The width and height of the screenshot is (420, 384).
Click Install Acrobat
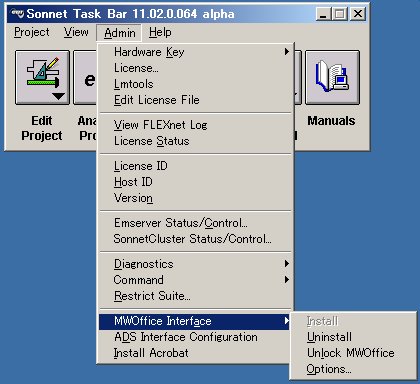pyautogui.click(x=195, y=353)
